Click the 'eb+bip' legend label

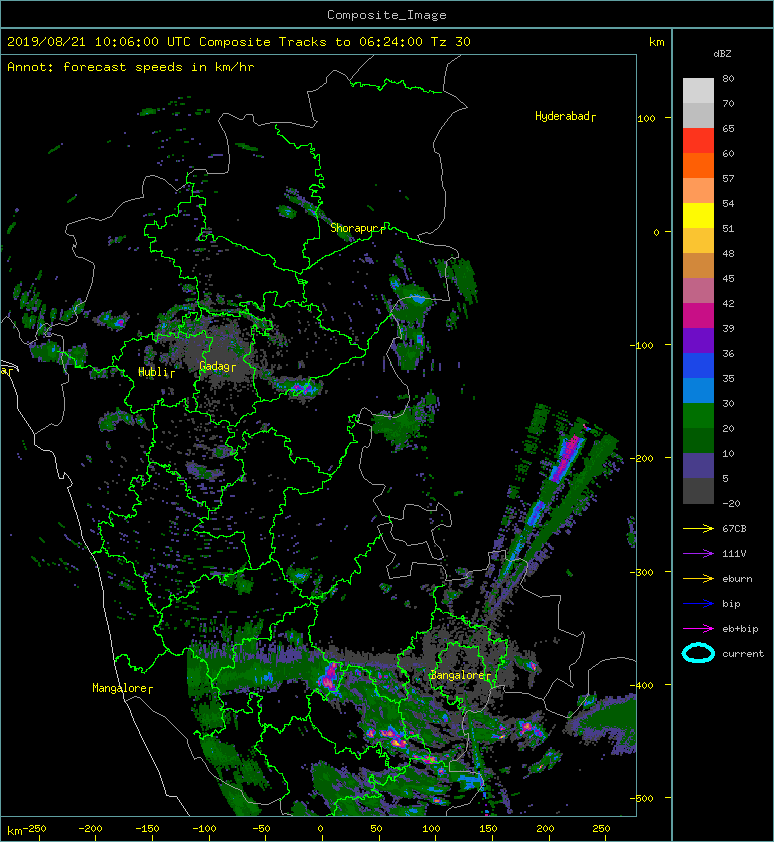pos(740,629)
